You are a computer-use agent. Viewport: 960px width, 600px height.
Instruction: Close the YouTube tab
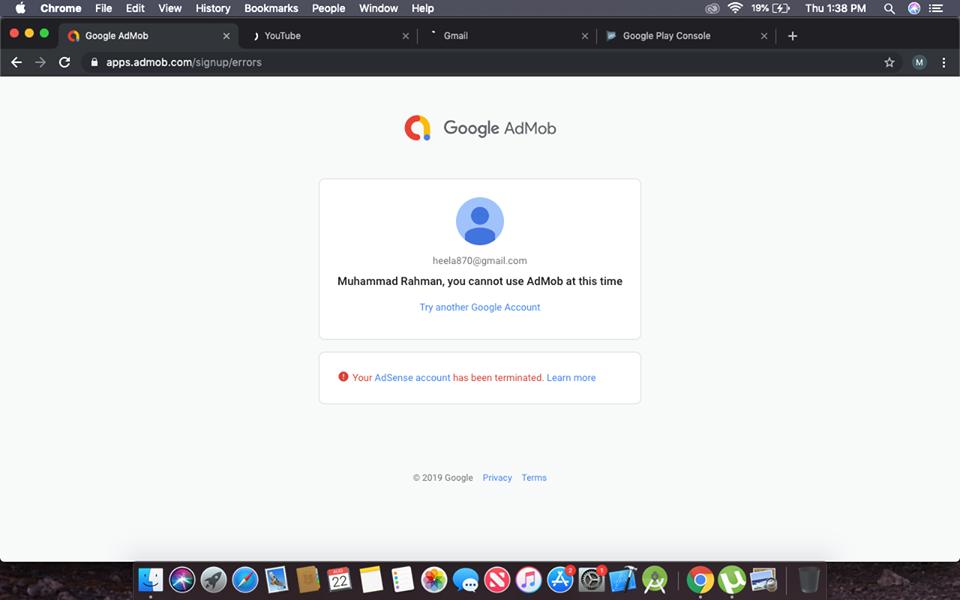405,36
